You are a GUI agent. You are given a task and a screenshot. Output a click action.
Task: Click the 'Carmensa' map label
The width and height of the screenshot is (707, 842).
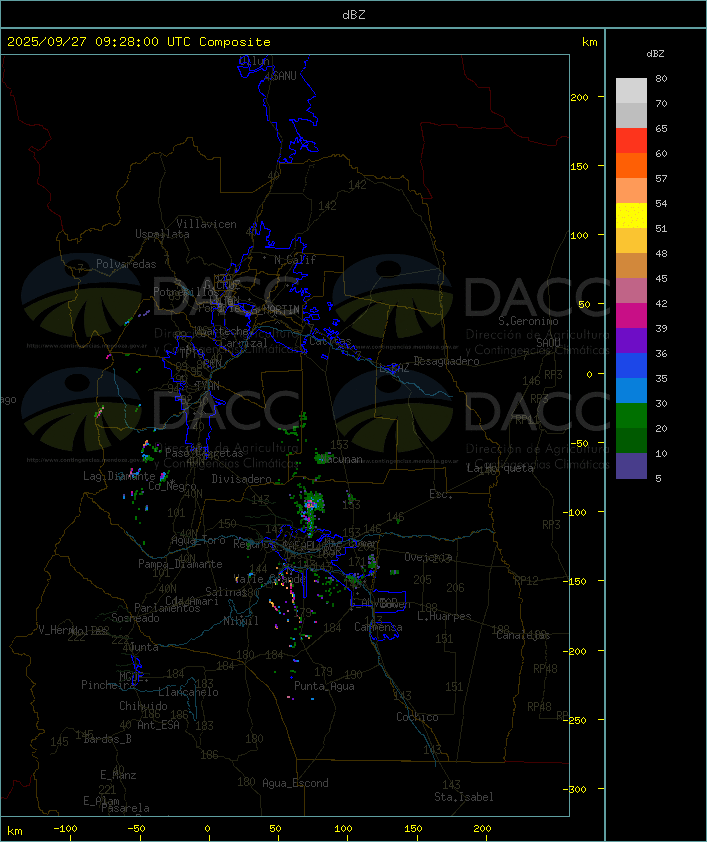[378, 627]
